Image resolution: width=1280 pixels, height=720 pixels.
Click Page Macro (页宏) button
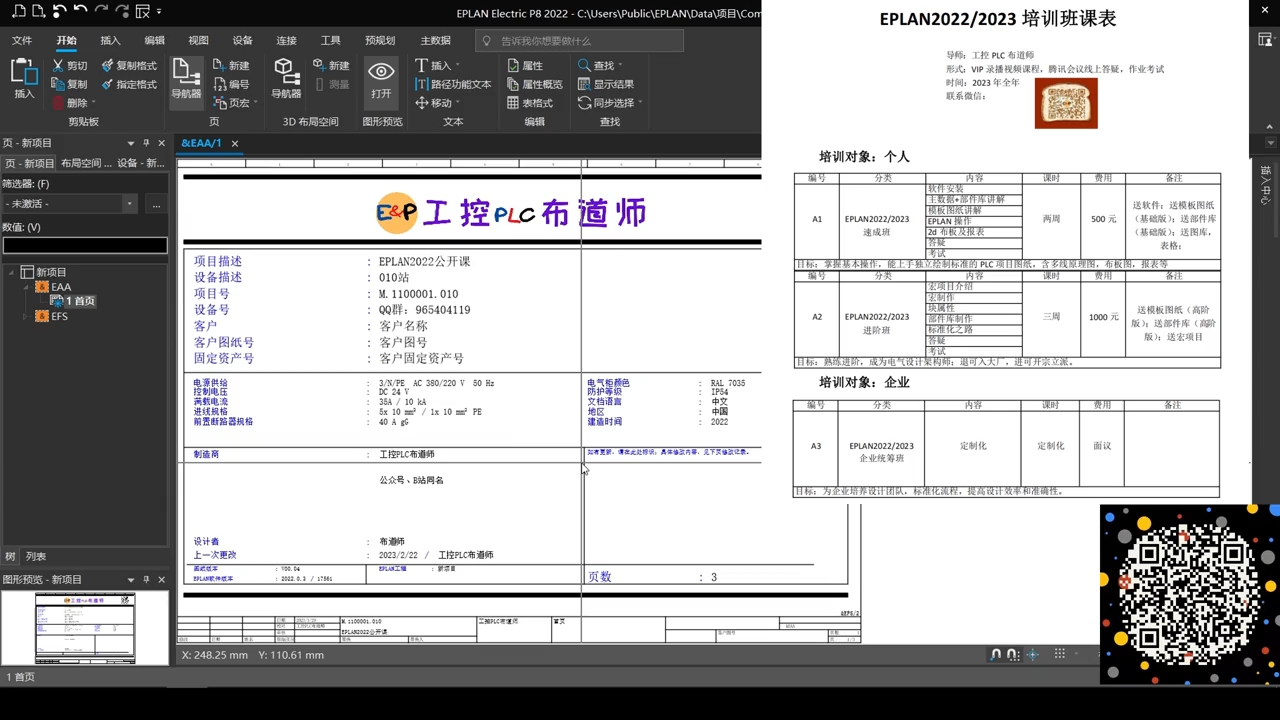[231, 103]
